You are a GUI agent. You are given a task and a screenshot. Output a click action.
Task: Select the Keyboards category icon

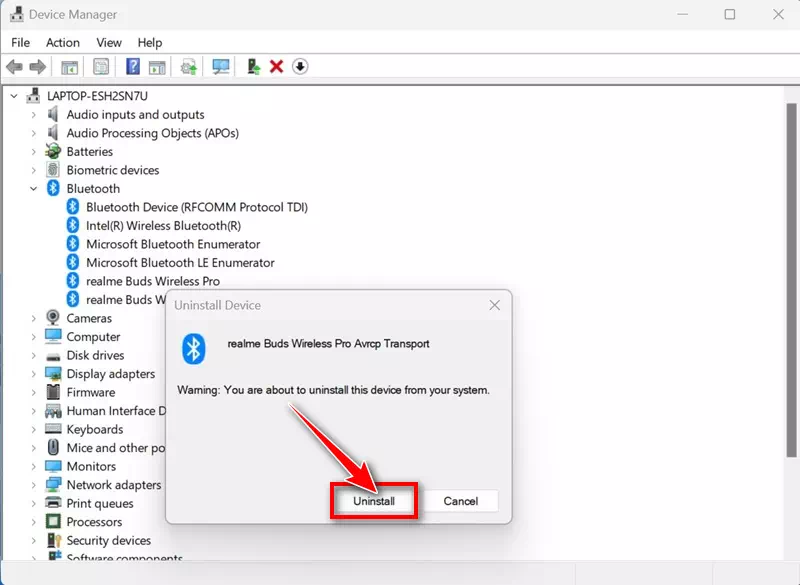(53, 429)
